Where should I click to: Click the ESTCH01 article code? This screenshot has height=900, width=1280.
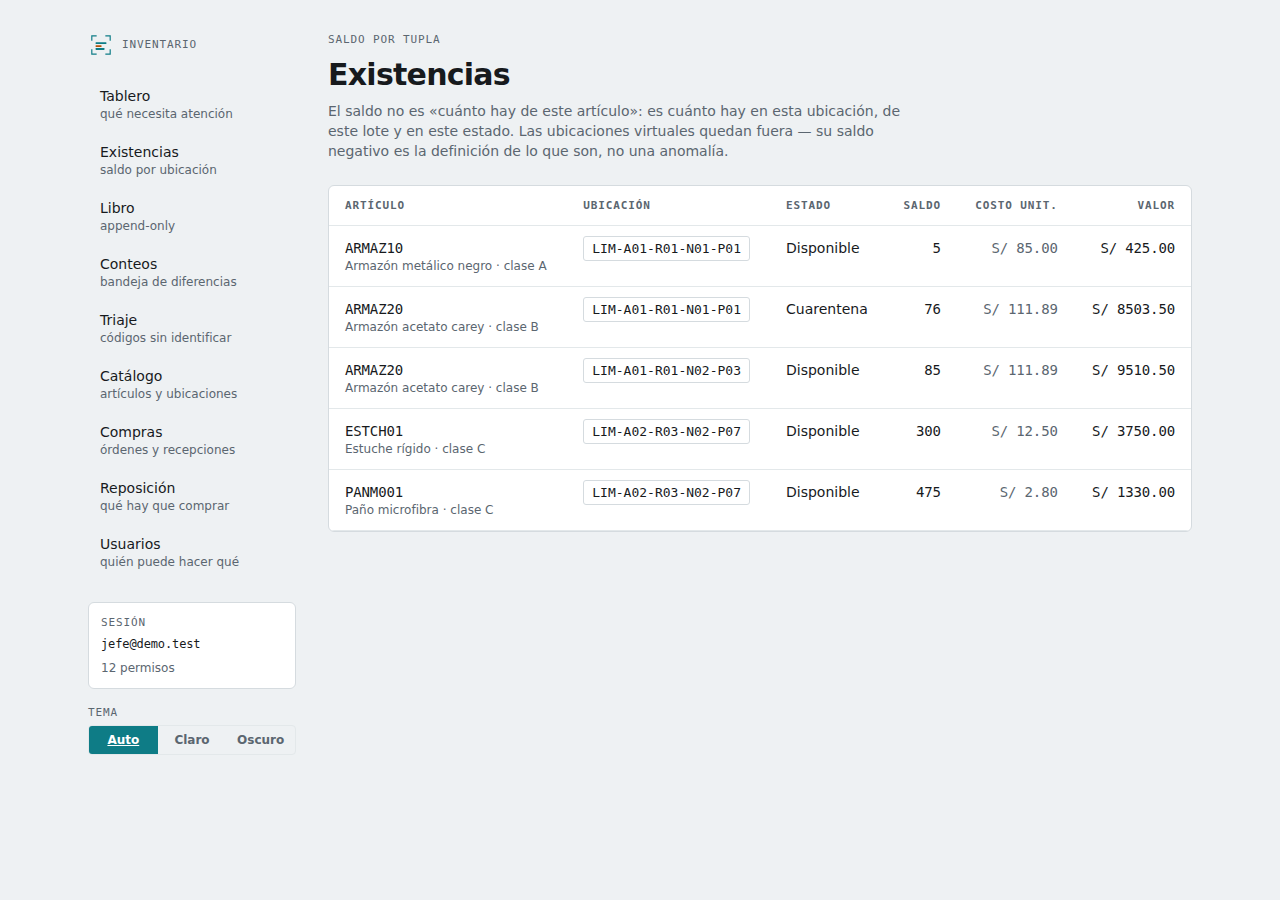click(x=374, y=431)
